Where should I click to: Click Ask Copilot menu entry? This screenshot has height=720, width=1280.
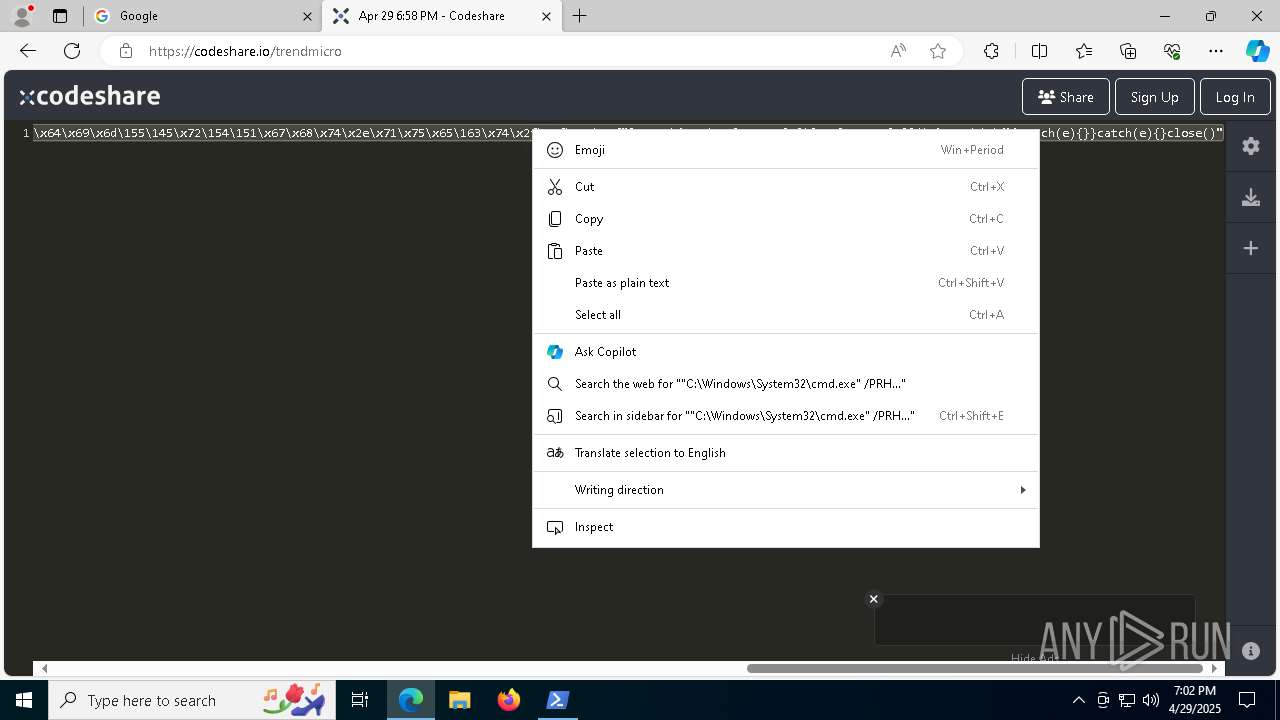(x=785, y=352)
